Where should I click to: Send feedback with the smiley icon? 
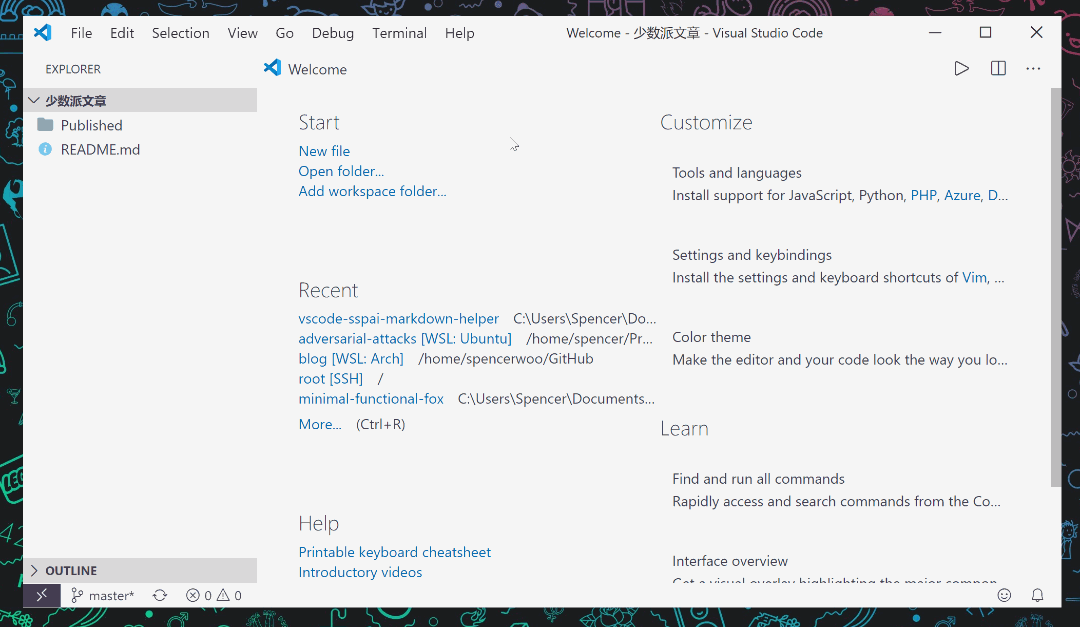(1004, 595)
